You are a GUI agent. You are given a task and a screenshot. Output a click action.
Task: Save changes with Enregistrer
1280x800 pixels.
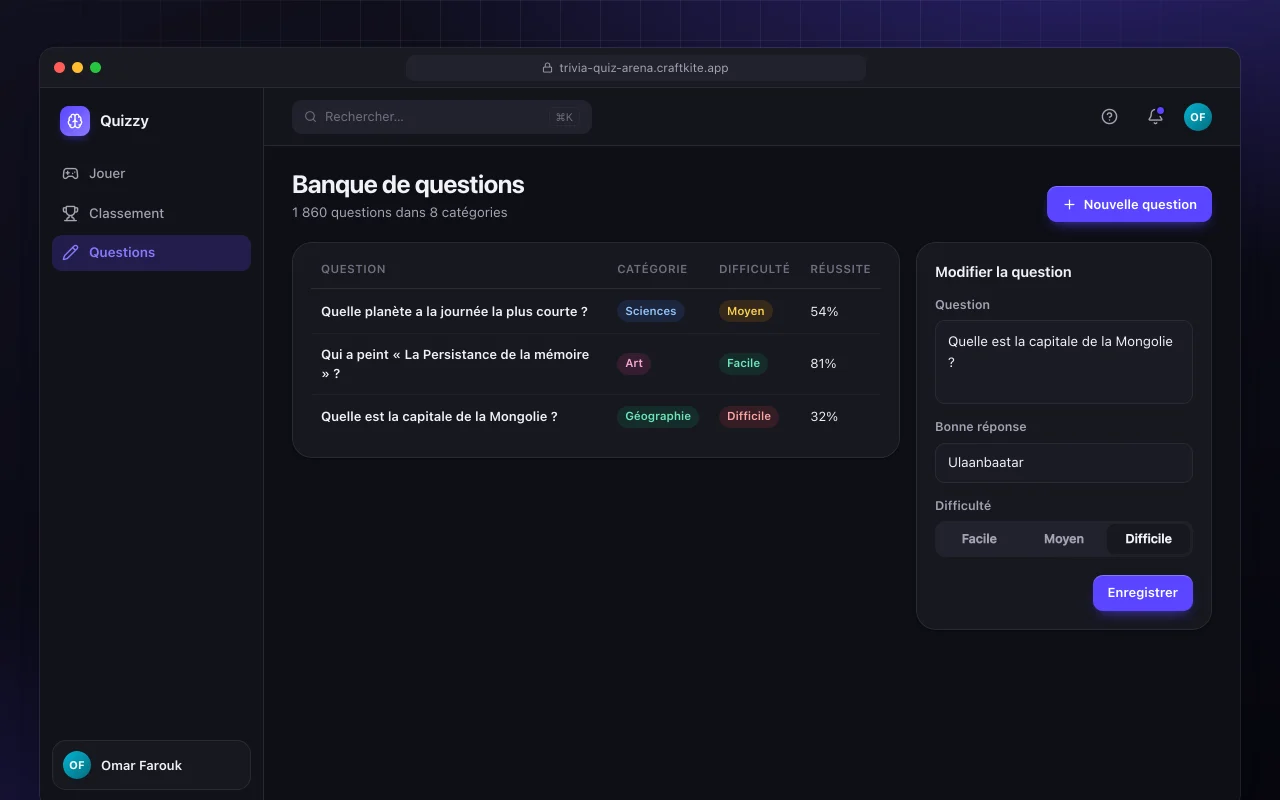coord(1143,593)
